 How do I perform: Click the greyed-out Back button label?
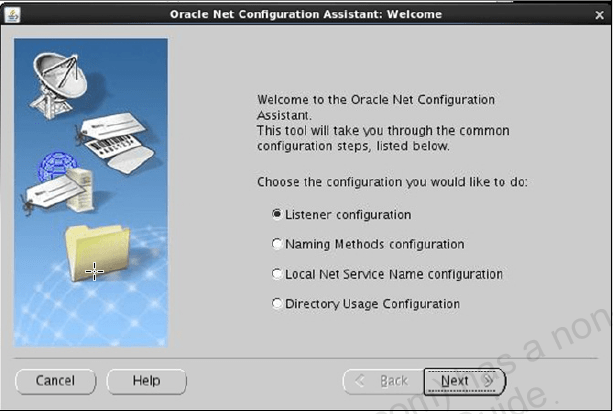click(393, 381)
